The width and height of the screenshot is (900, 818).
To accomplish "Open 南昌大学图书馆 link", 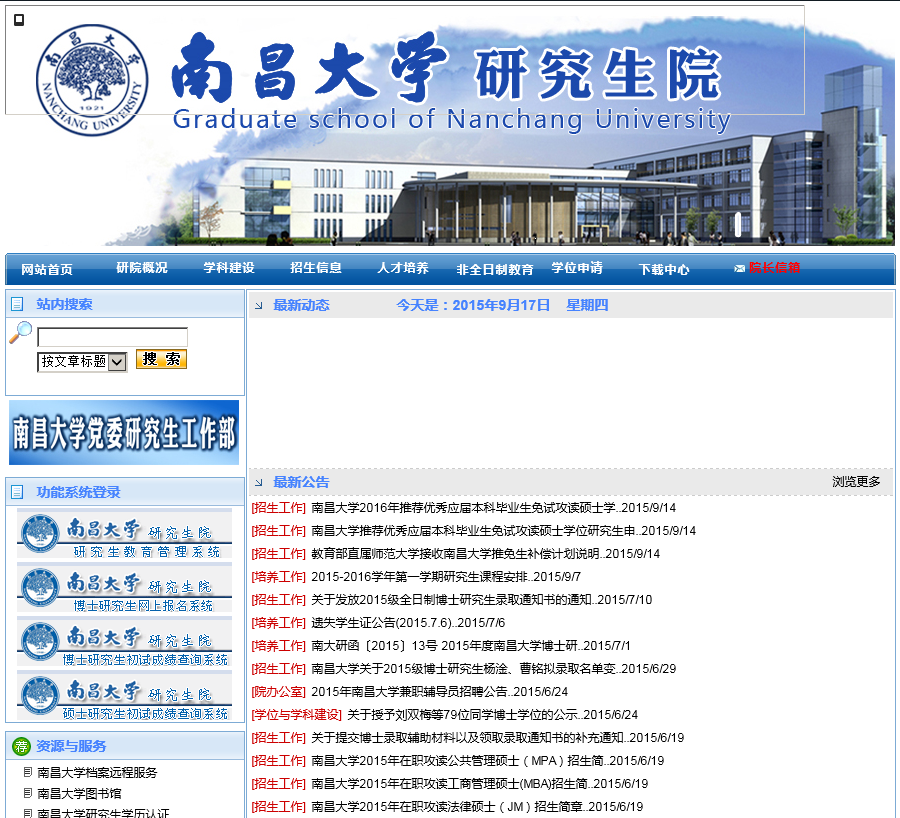I will click(x=79, y=794).
